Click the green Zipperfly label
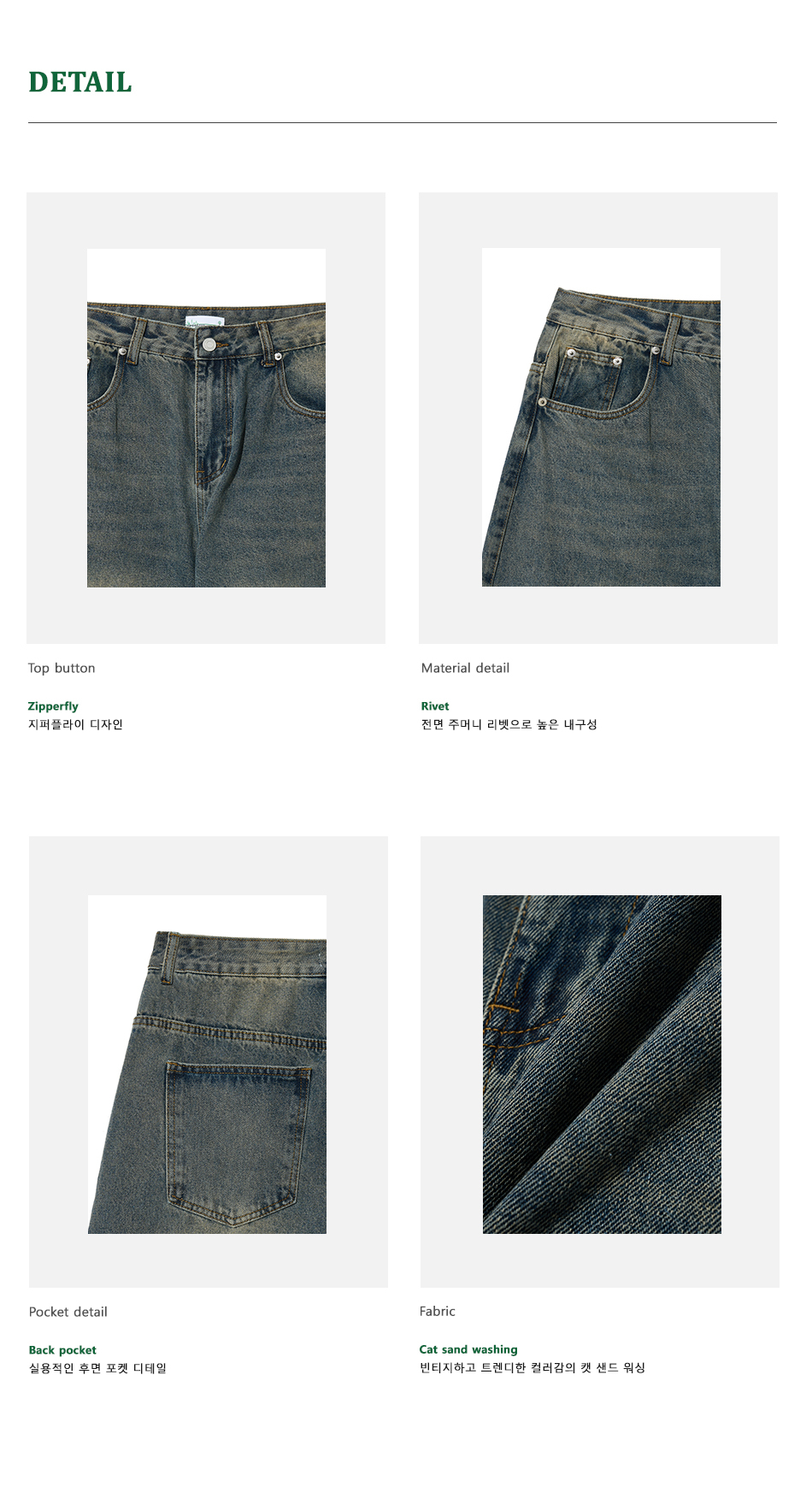This screenshot has height=1487, width=812. [x=53, y=706]
